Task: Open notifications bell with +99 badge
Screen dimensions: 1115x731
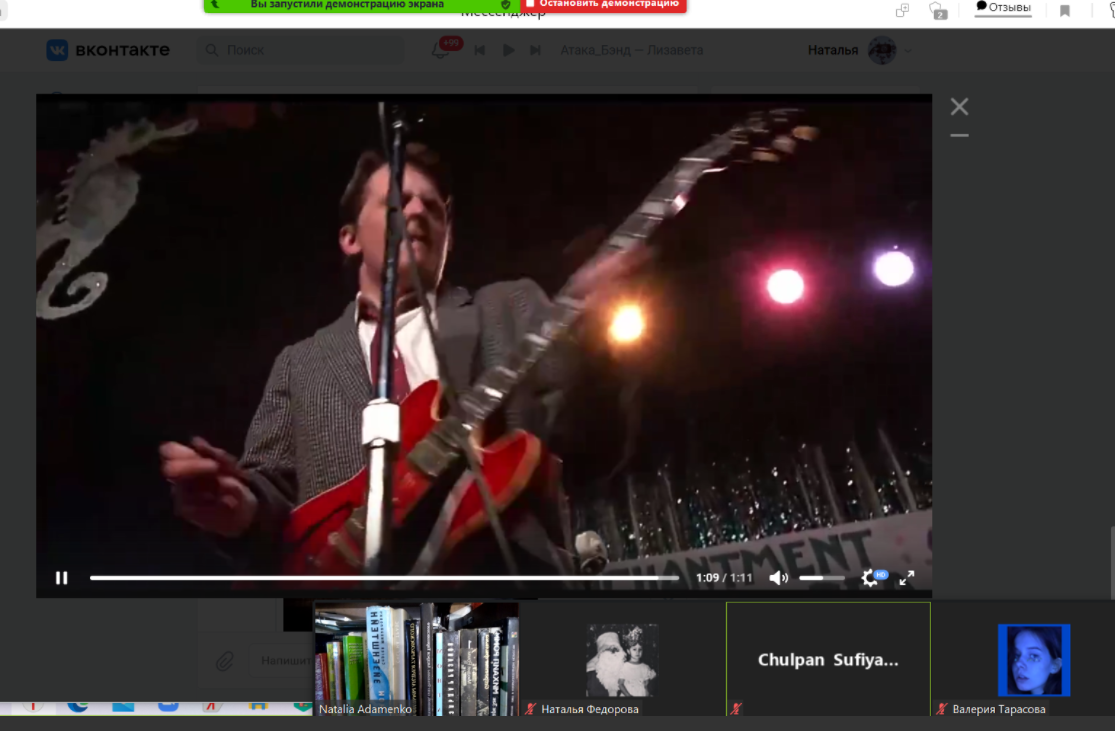Action: pyautogui.click(x=441, y=50)
